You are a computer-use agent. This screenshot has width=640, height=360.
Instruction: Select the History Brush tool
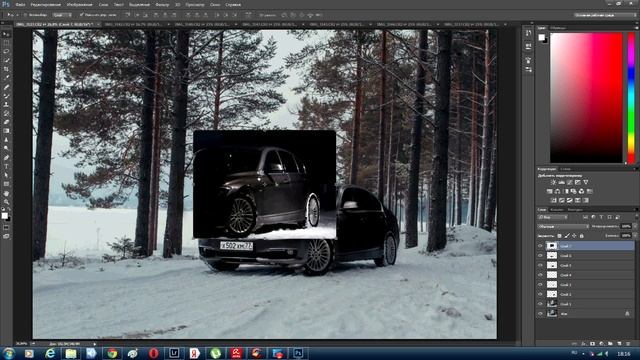tap(6, 113)
